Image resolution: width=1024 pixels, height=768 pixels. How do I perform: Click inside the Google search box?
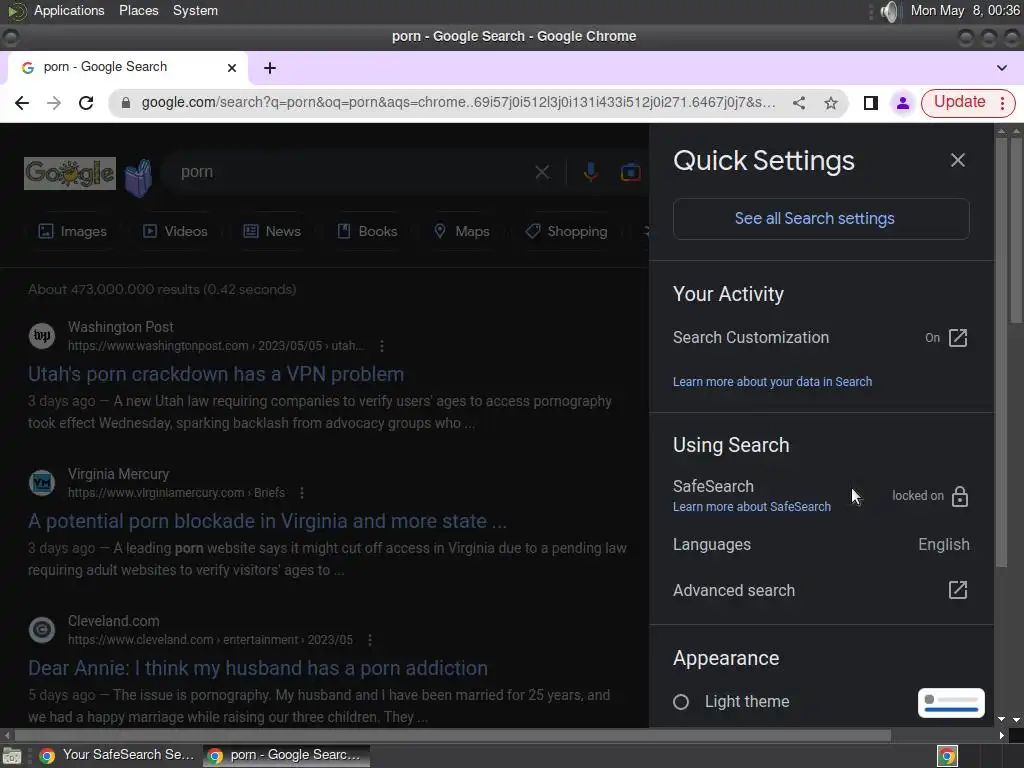coord(353,172)
